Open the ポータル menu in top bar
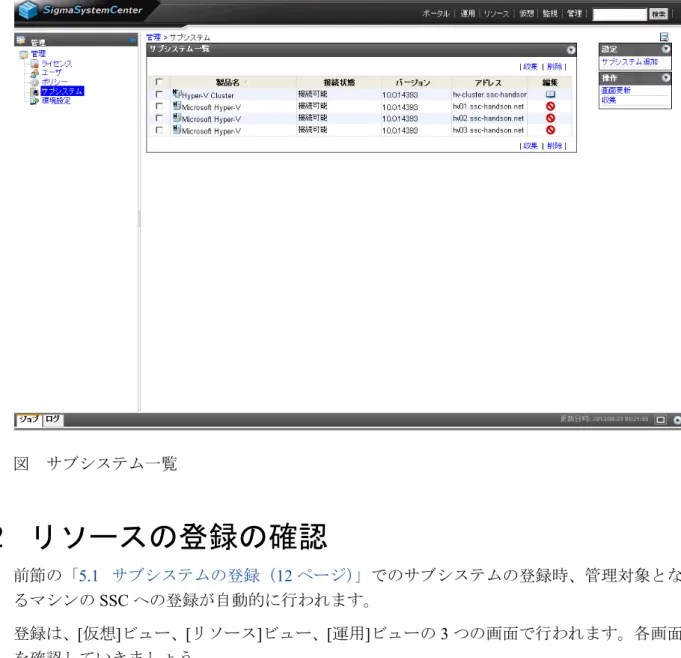The width and height of the screenshot is (681, 658). (x=436, y=14)
